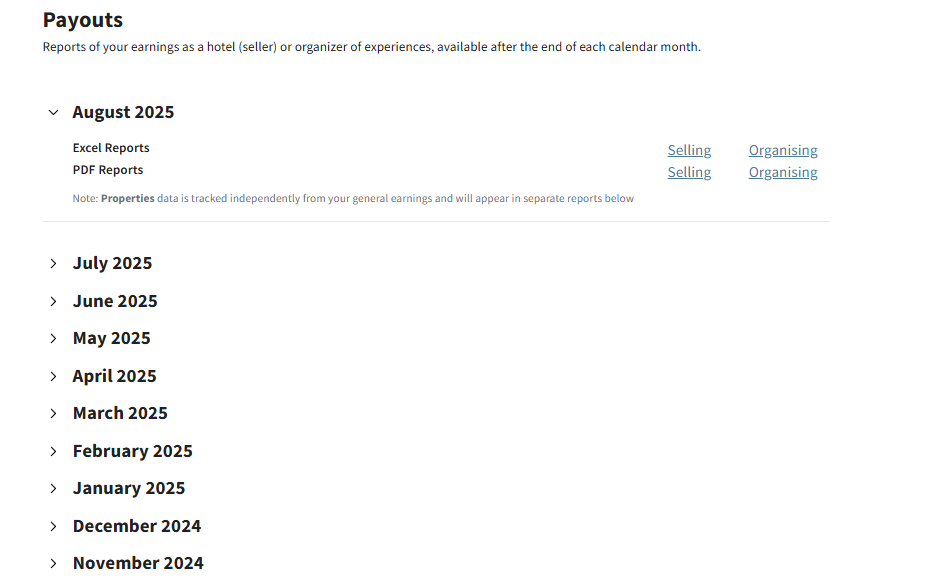Click the arrow icon next to February 2025

[53, 451]
